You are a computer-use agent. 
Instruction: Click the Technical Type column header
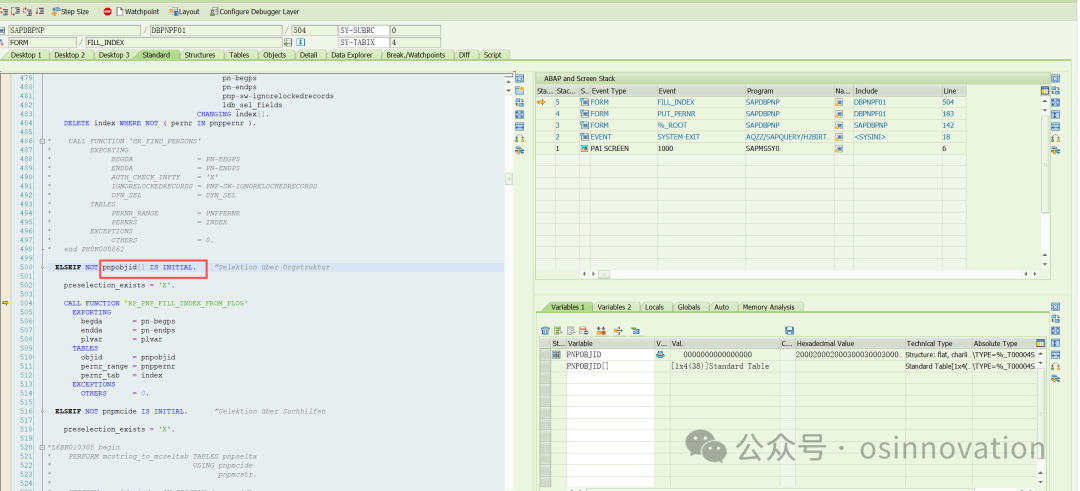937,343
